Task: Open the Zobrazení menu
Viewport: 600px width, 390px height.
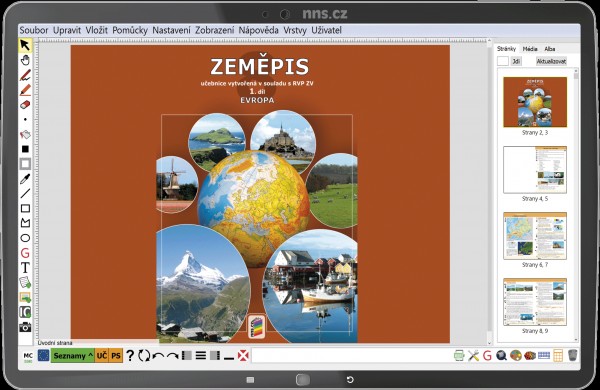Action: pos(215,30)
